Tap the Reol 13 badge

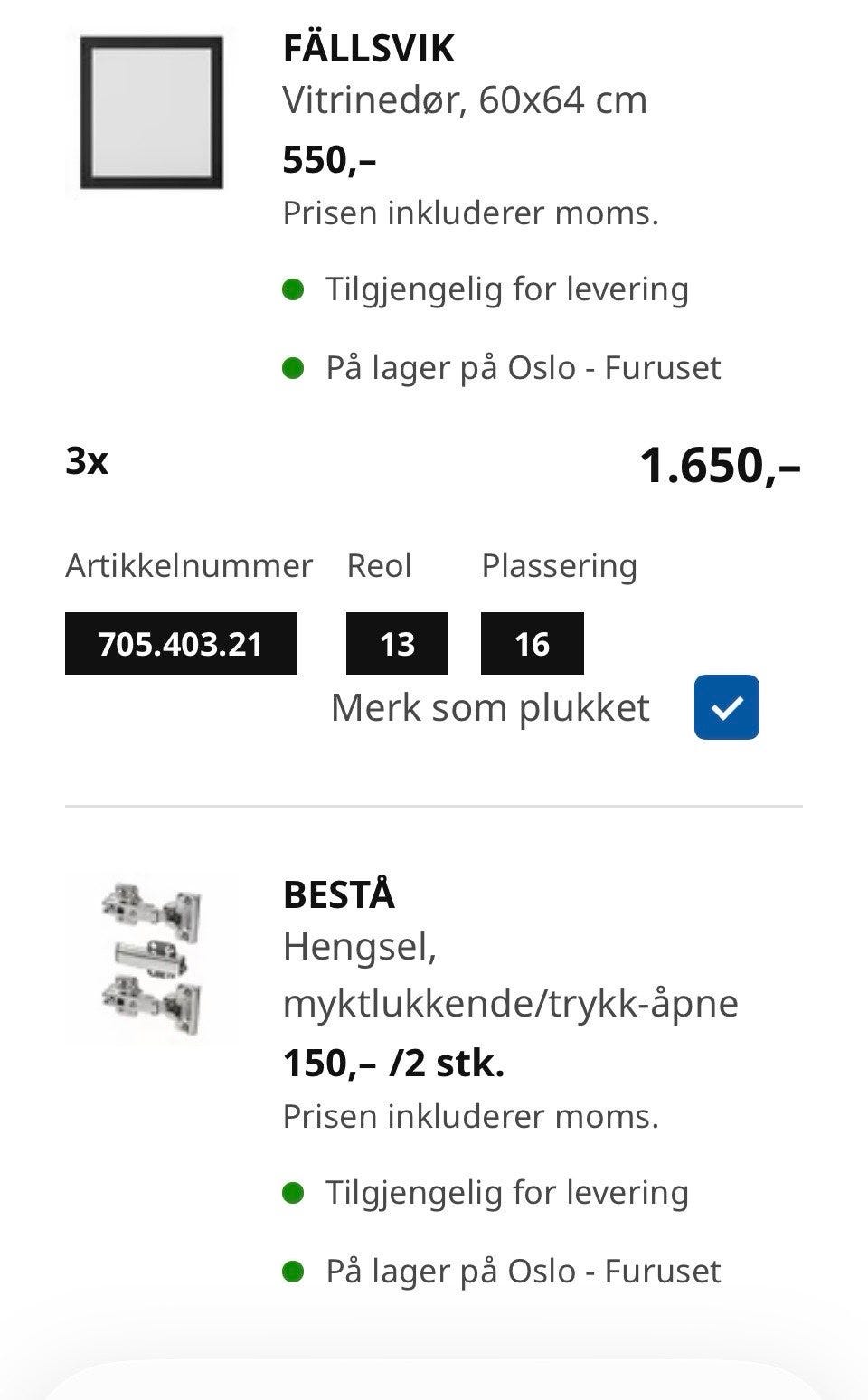pos(397,643)
